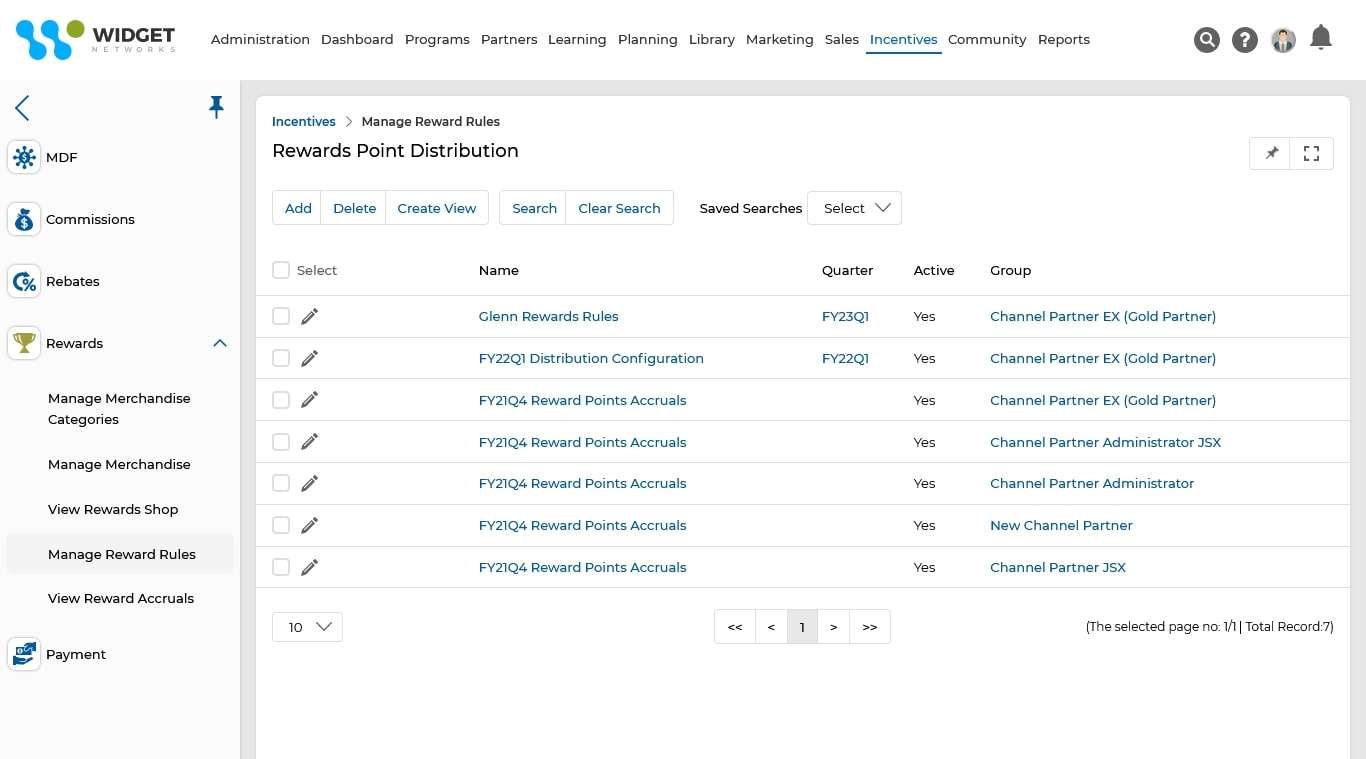Check the checkbox on the last table row
This screenshot has width=1366, height=759.
(281, 567)
